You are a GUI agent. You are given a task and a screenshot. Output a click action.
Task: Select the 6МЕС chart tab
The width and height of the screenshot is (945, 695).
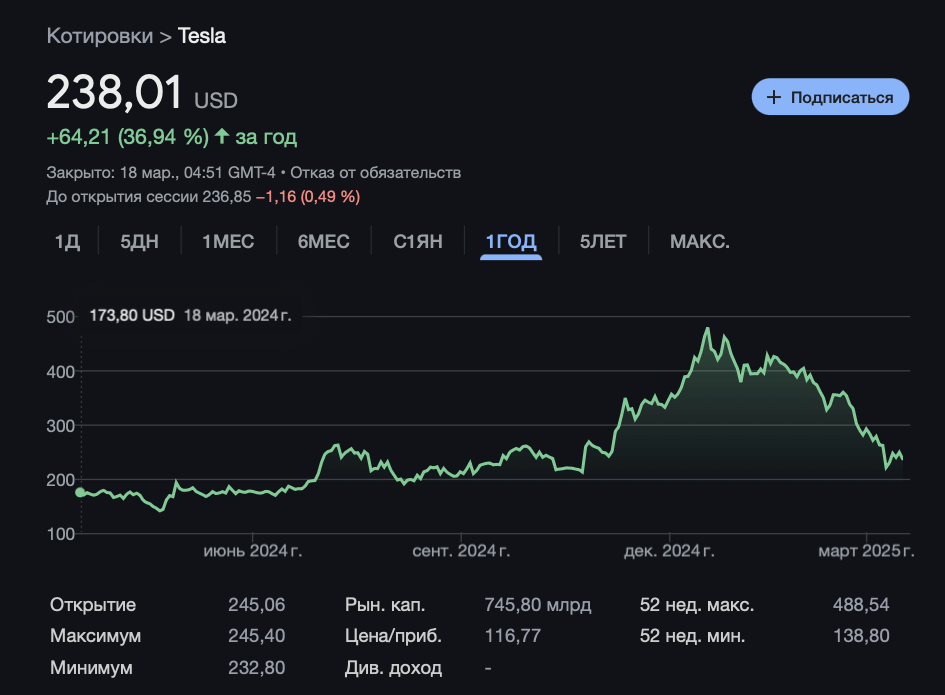pyautogui.click(x=324, y=242)
